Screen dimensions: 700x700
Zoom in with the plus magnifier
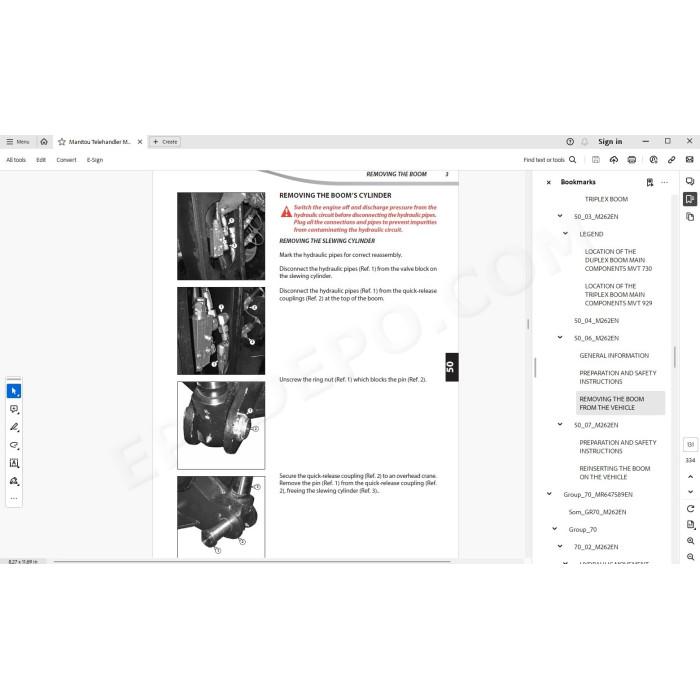(690, 541)
